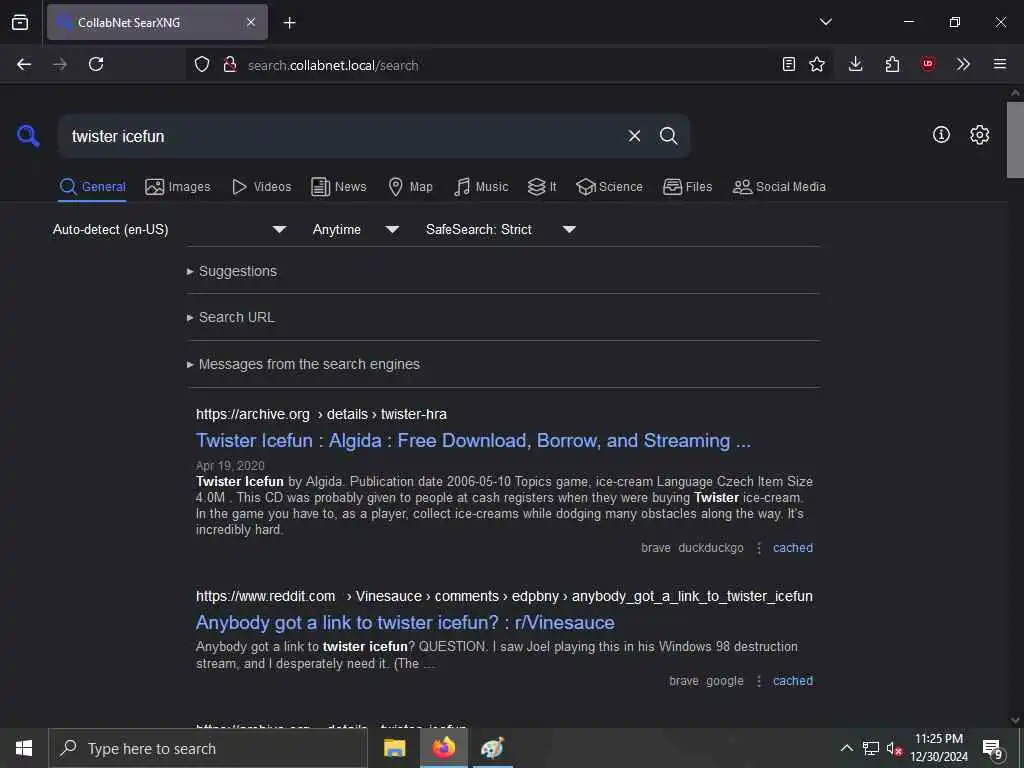Screen dimensions: 1024x768
Task: Open the Auto-detect (en-US) language dropdown
Action: click(170, 229)
